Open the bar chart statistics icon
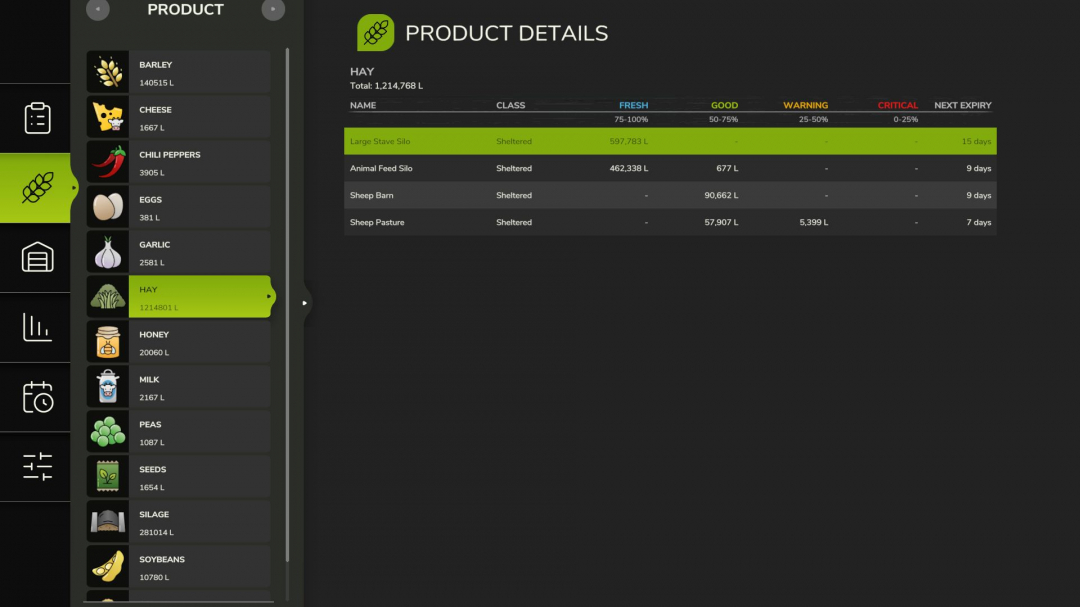Image resolution: width=1080 pixels, height=607 pixels. coord(36,327)
